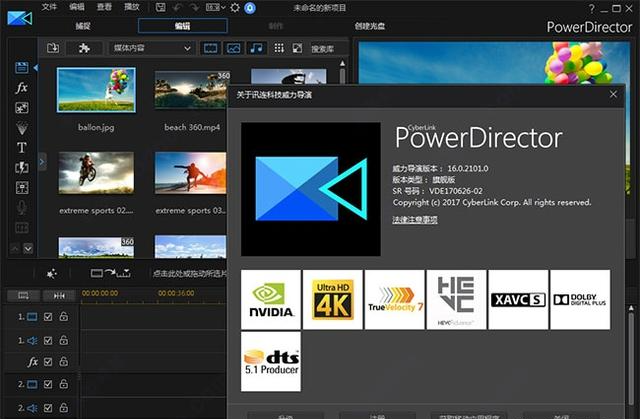Click the timeline ruler fit view button
Screen dimensions: 640x419
click(23, 295)
